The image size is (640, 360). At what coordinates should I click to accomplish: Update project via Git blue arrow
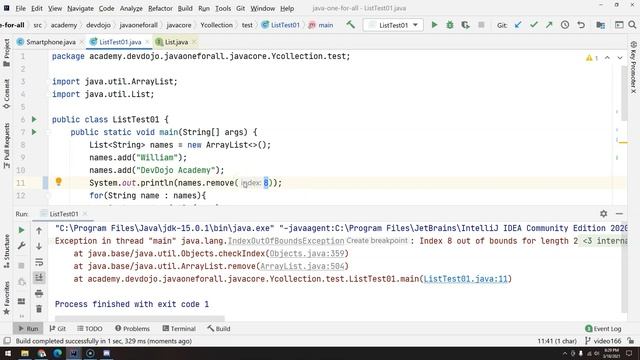(518, 25)
